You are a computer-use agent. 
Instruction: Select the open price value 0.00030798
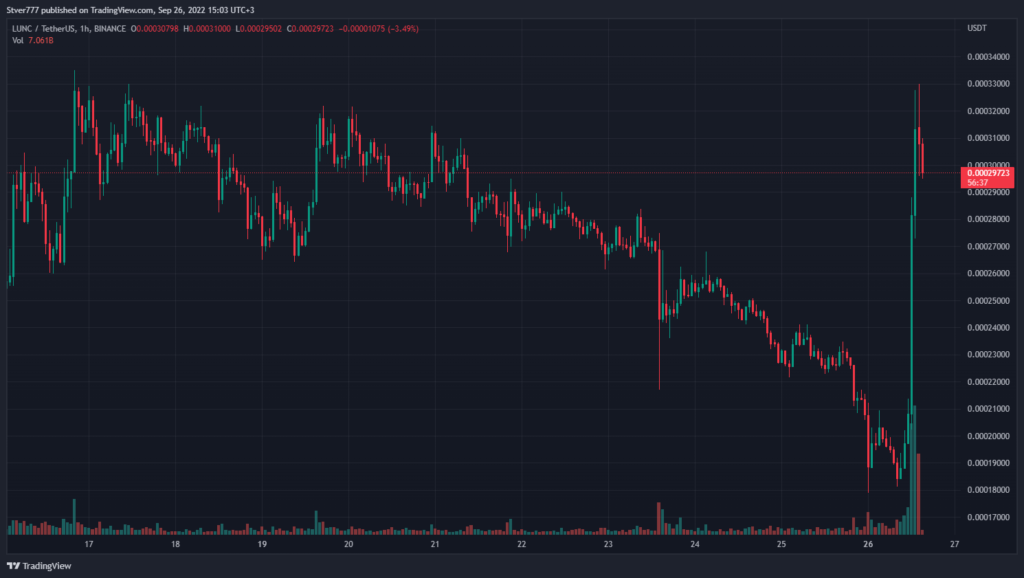pos(157,29)
